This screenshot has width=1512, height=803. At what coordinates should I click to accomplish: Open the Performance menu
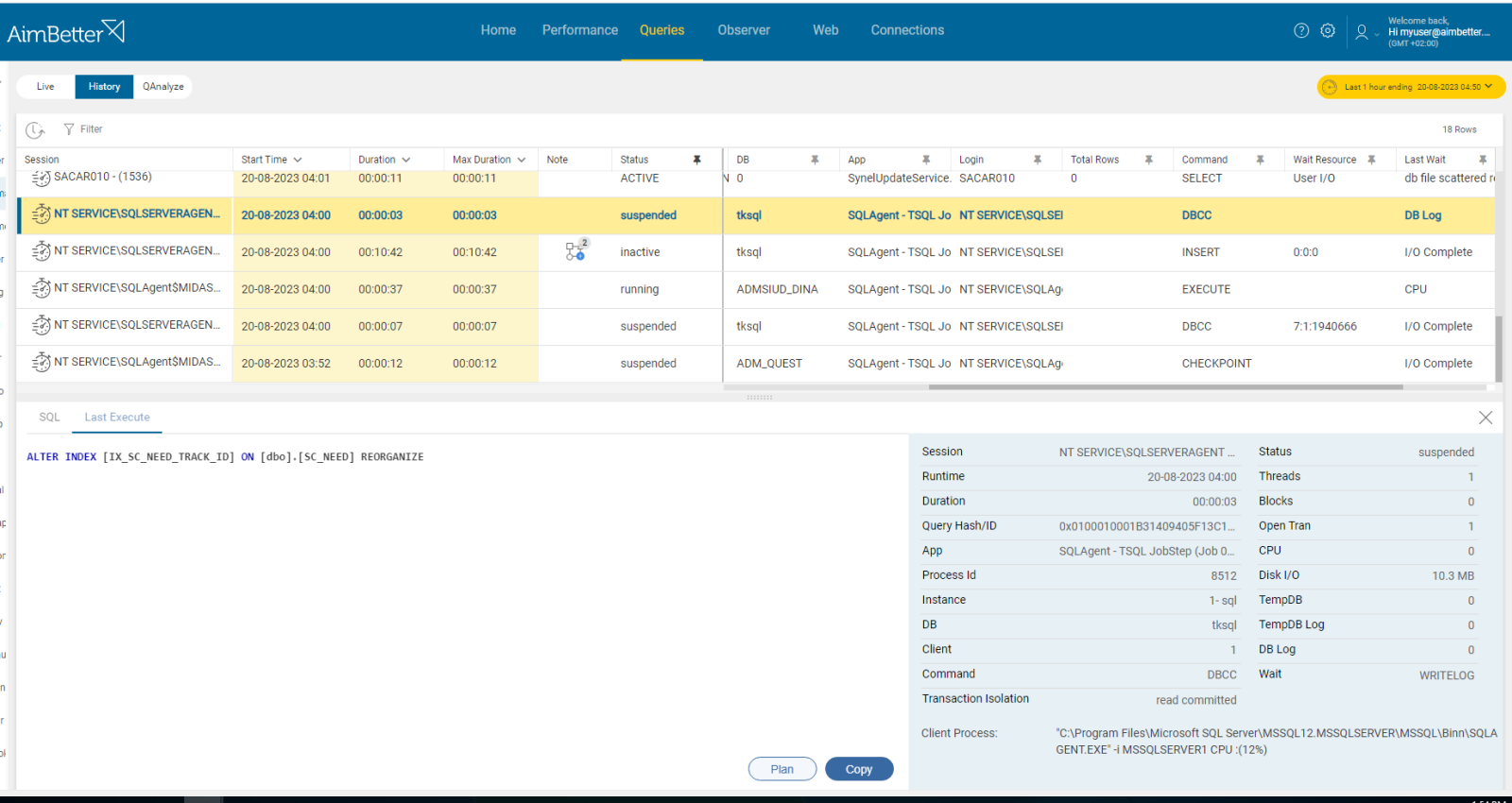pyautogui.click(x=580, y=30)
